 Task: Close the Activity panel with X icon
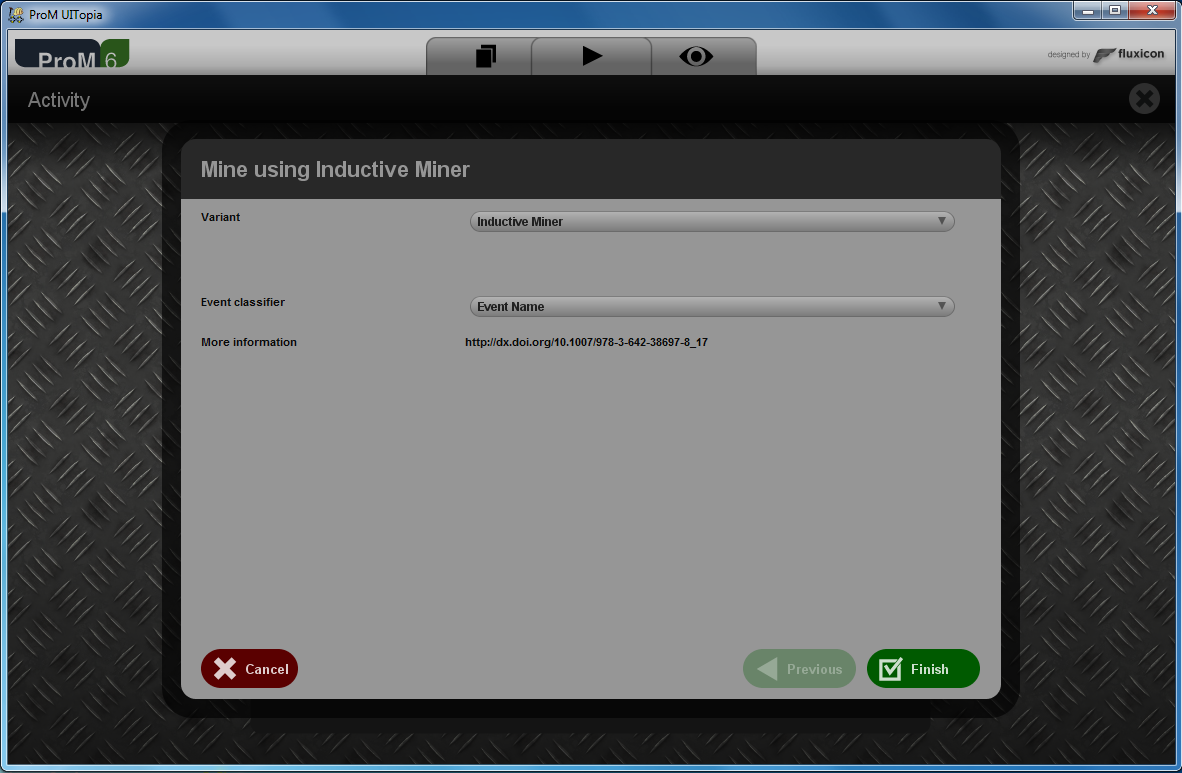point(1144,99)
